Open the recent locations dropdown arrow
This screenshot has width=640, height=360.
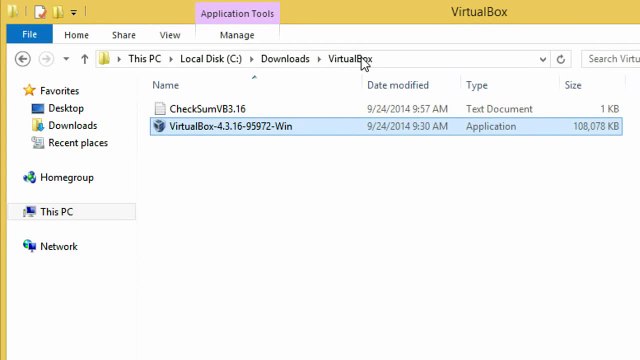[66, 59]
